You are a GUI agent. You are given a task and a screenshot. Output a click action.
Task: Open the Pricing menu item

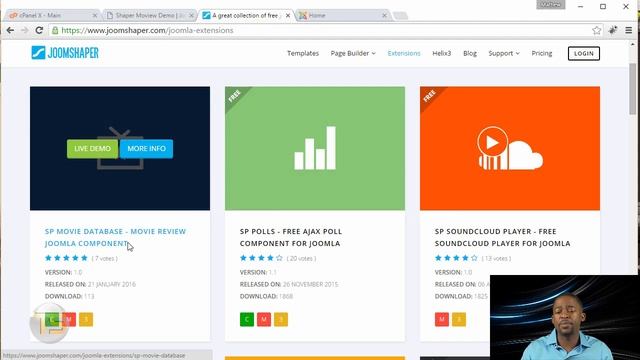542,53
